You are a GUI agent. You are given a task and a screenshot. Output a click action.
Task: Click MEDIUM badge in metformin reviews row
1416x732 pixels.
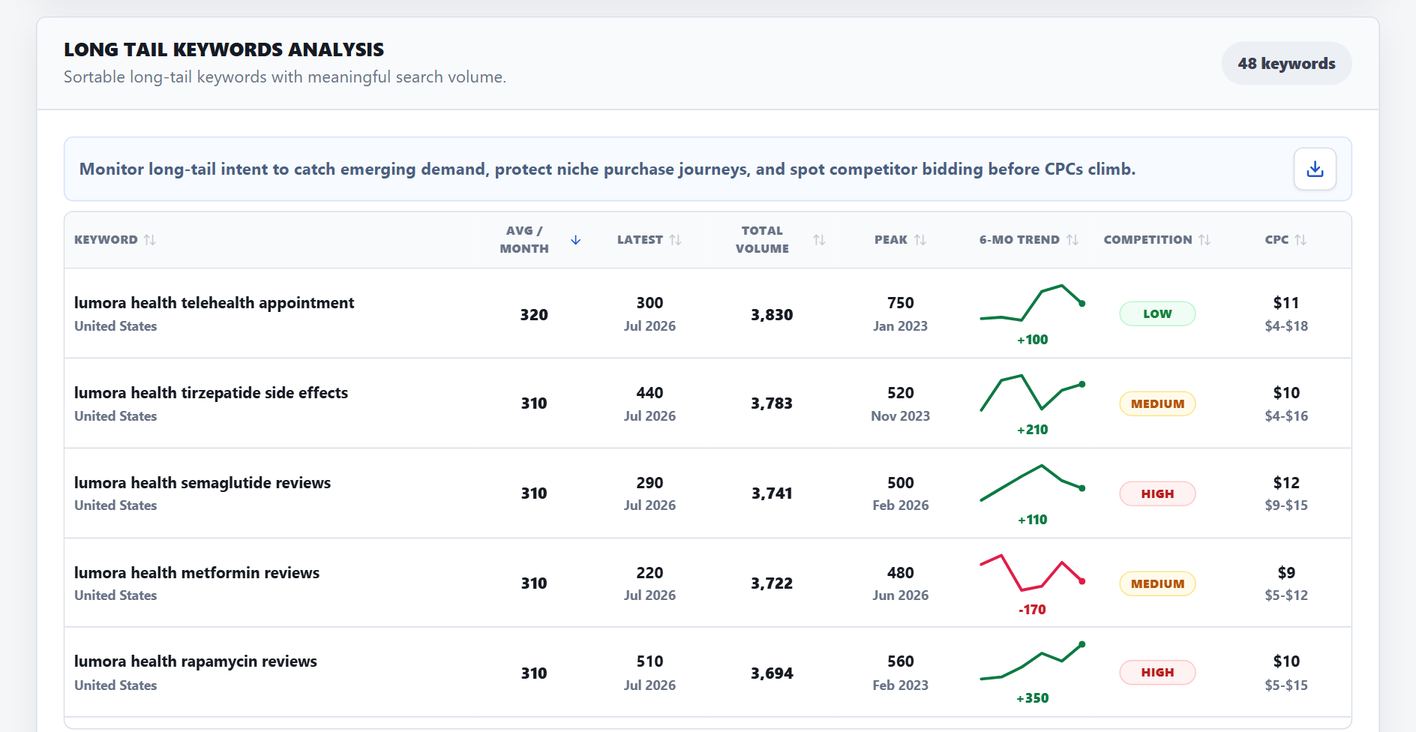tap(1157, 584)
